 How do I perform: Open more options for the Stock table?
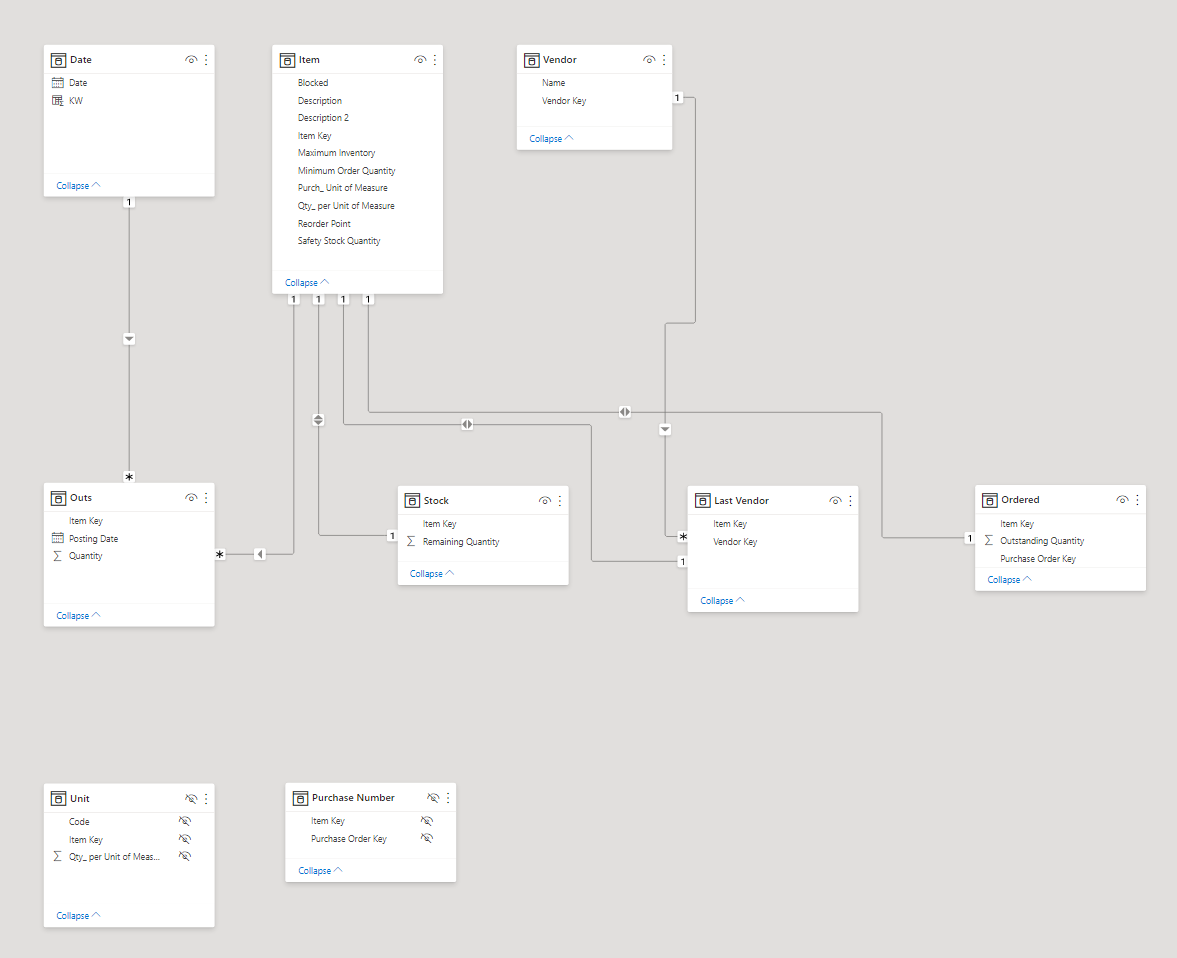click(x=560, y=501)
